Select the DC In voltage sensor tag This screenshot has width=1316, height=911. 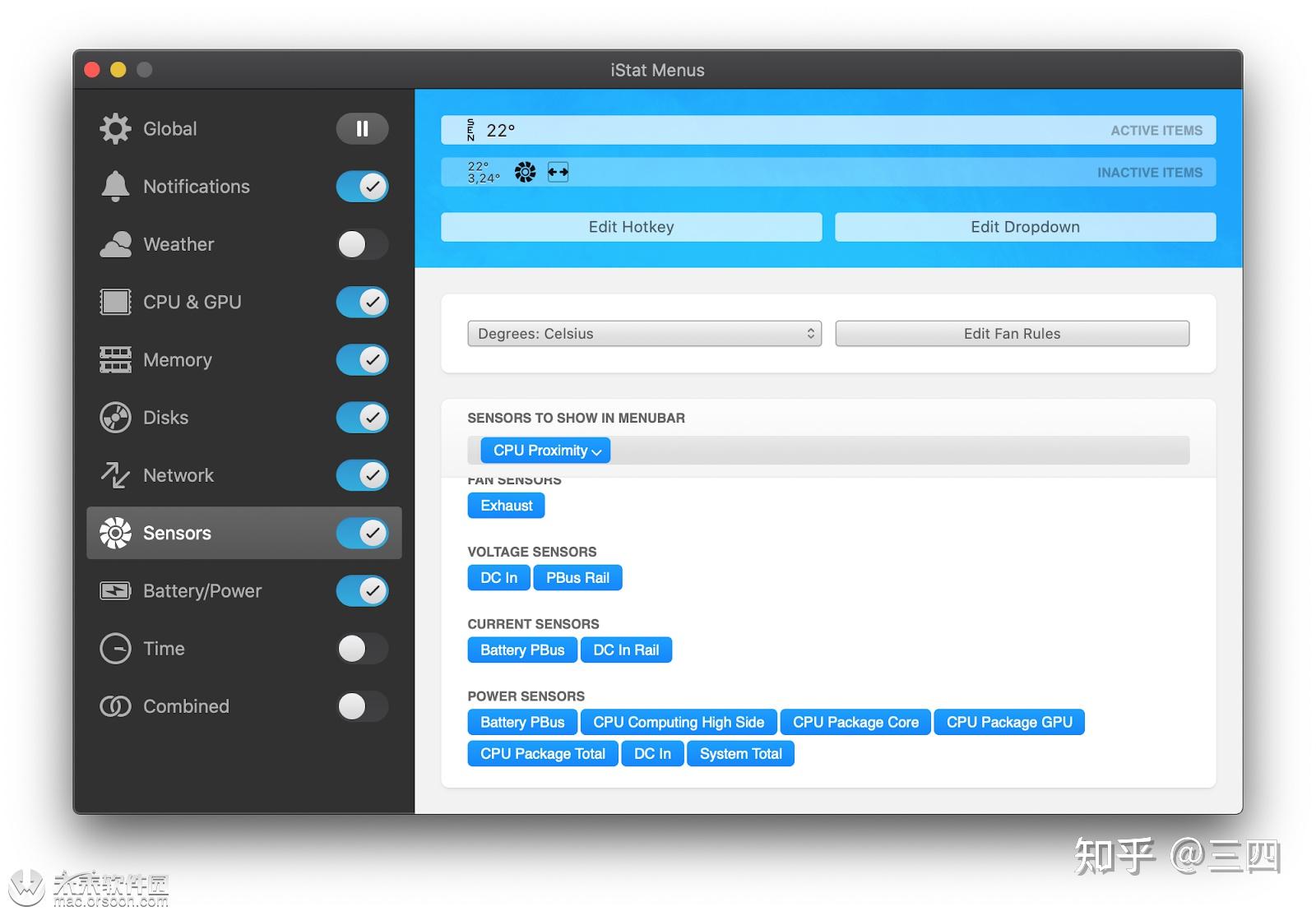[x=498, y=578]
